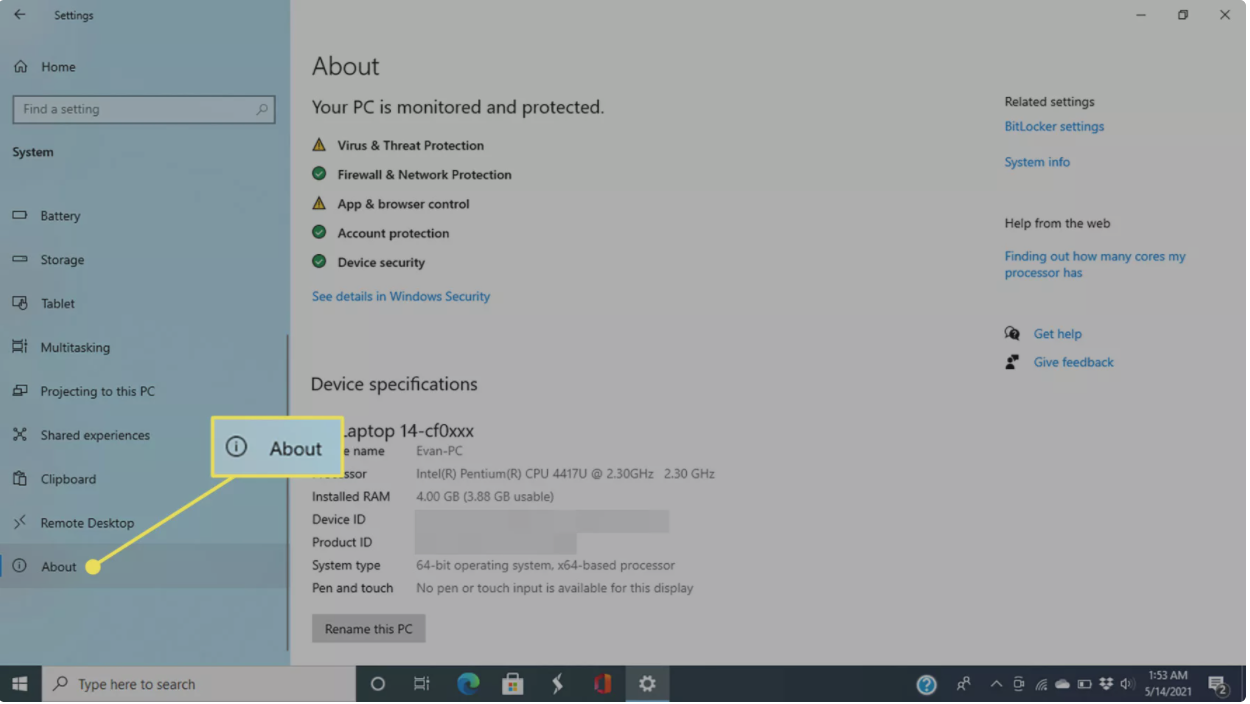Open the Get help link

1057,334
